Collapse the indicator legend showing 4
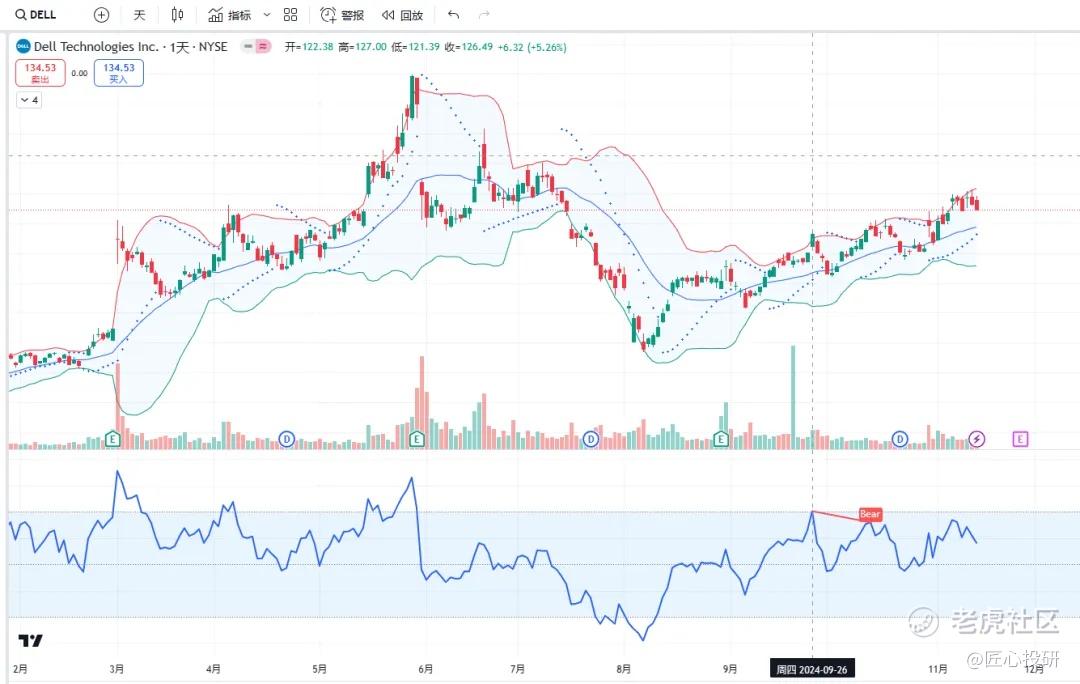The height and width of the screenshot is (684, 1080). [30, 100]
